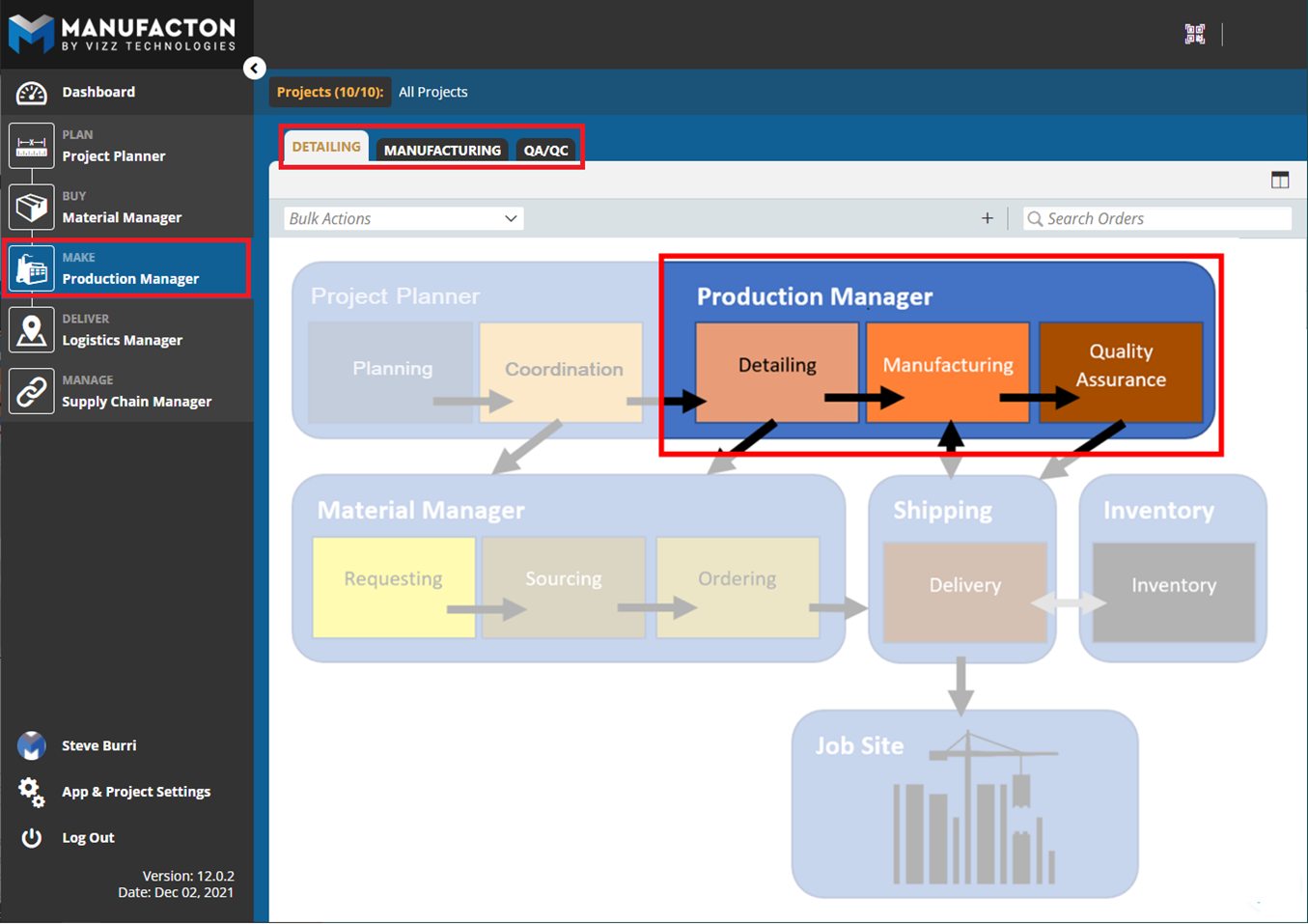The image size is (1308, 924).
Task: Switch to the Manufacturing tab
Action: 442,151
